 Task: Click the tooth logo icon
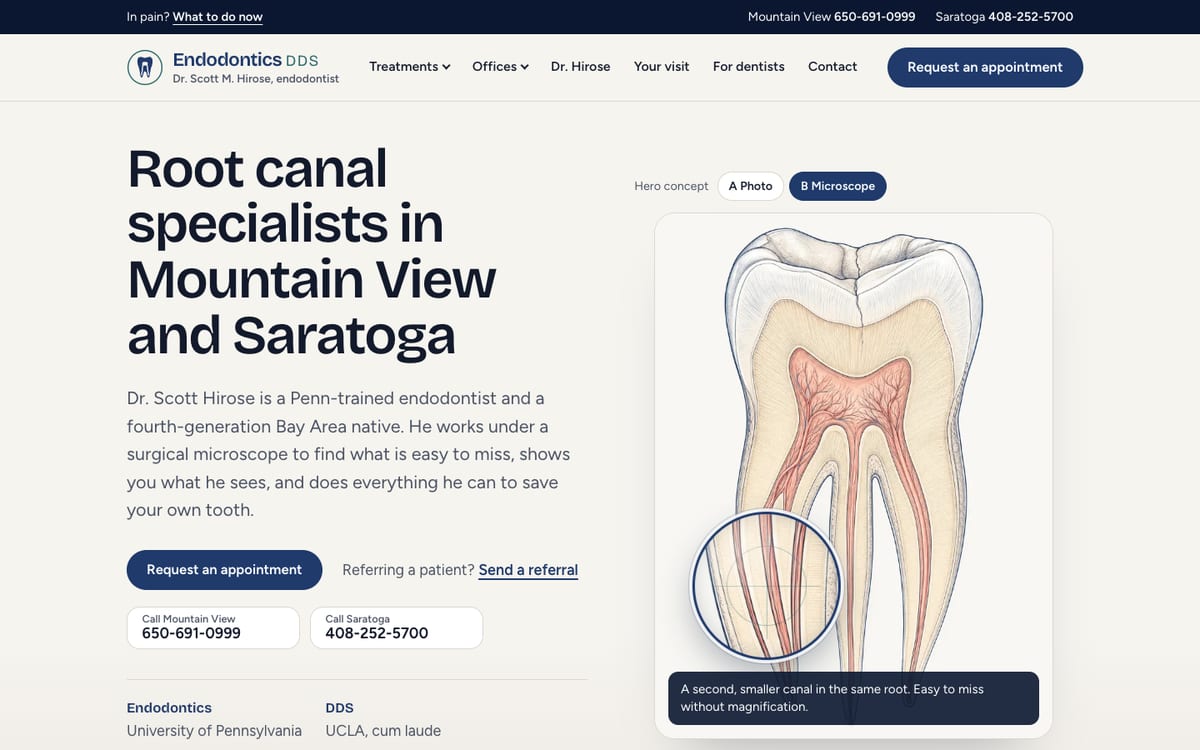145,67
